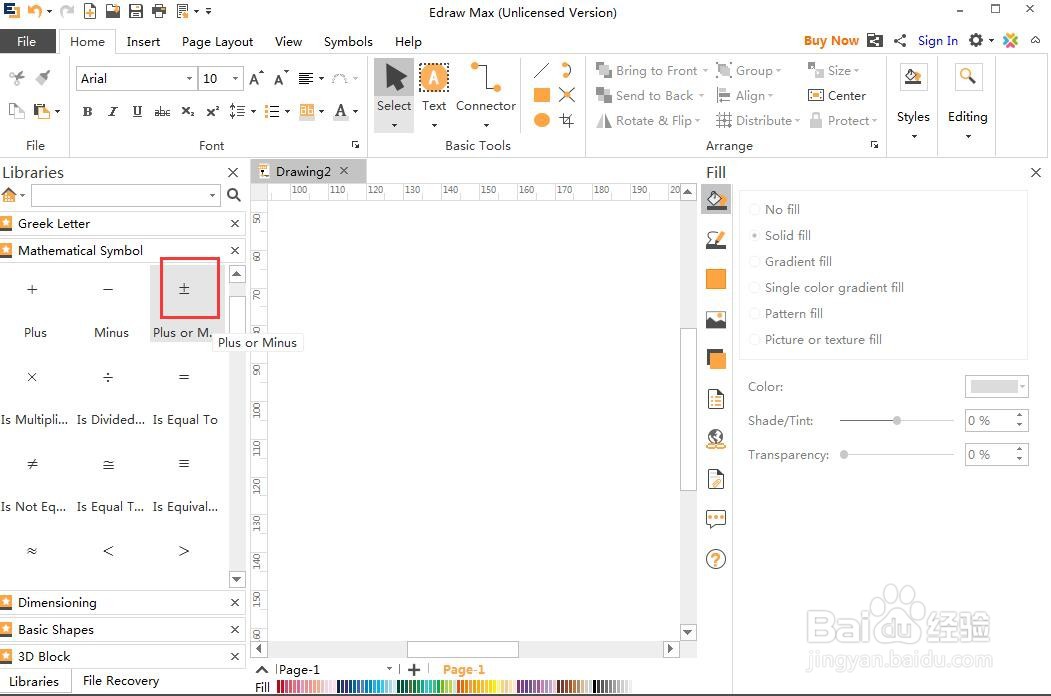1051x696 pixels.
Task: Select the No fill option
Action: click(x=776, y=209)
